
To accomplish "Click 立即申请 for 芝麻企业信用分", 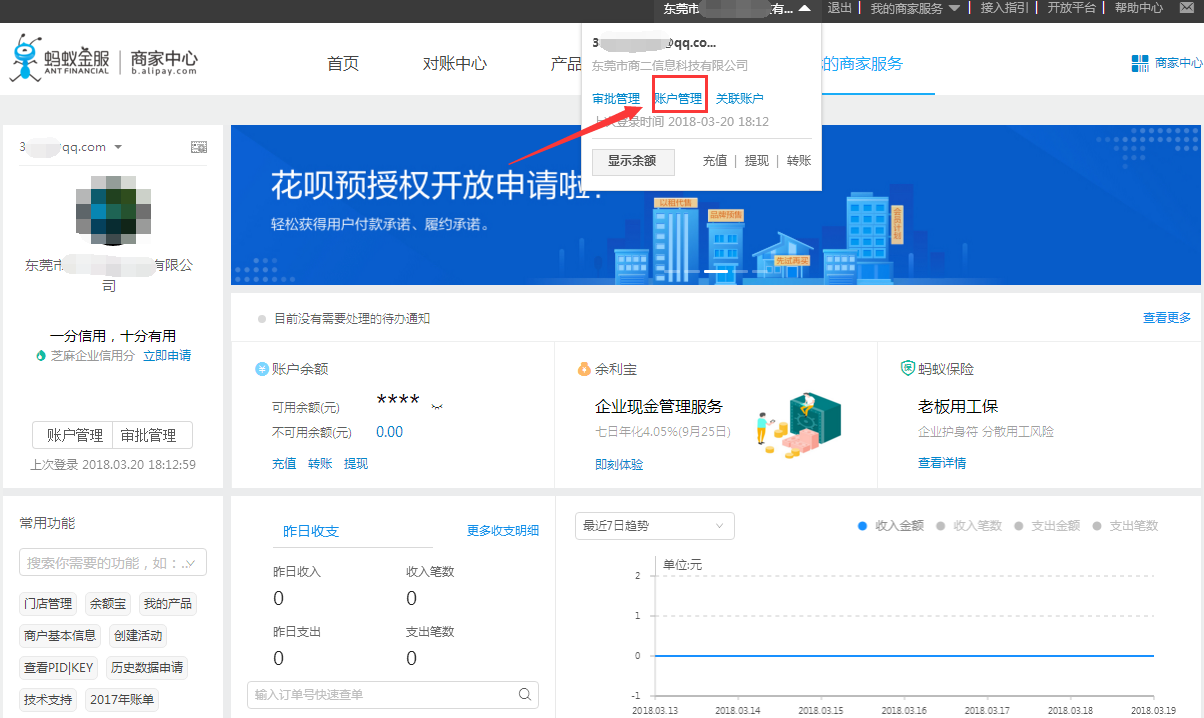I will (x=167, y=355).
